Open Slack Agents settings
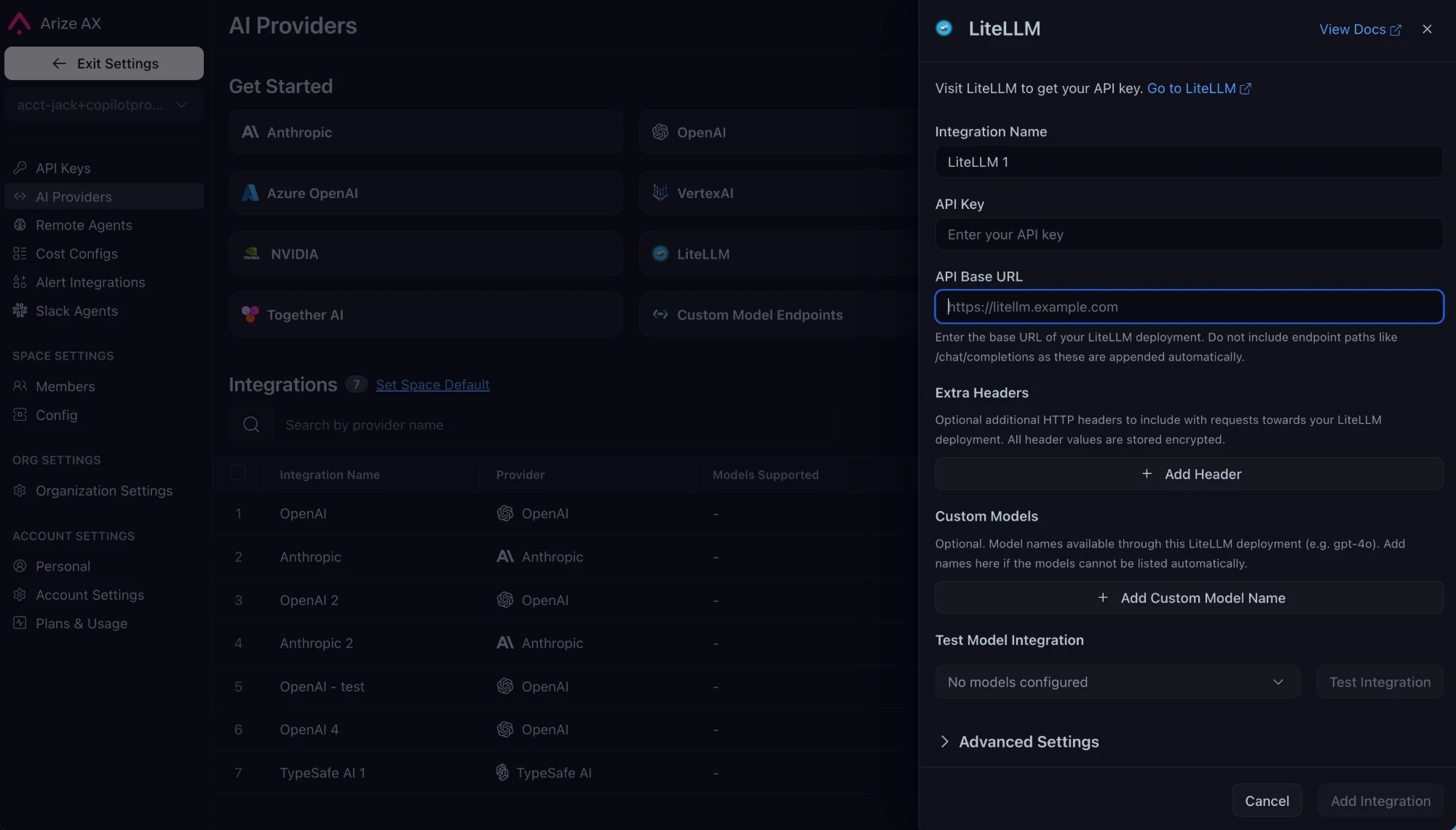1456x830 pixels. click(104, 311)
